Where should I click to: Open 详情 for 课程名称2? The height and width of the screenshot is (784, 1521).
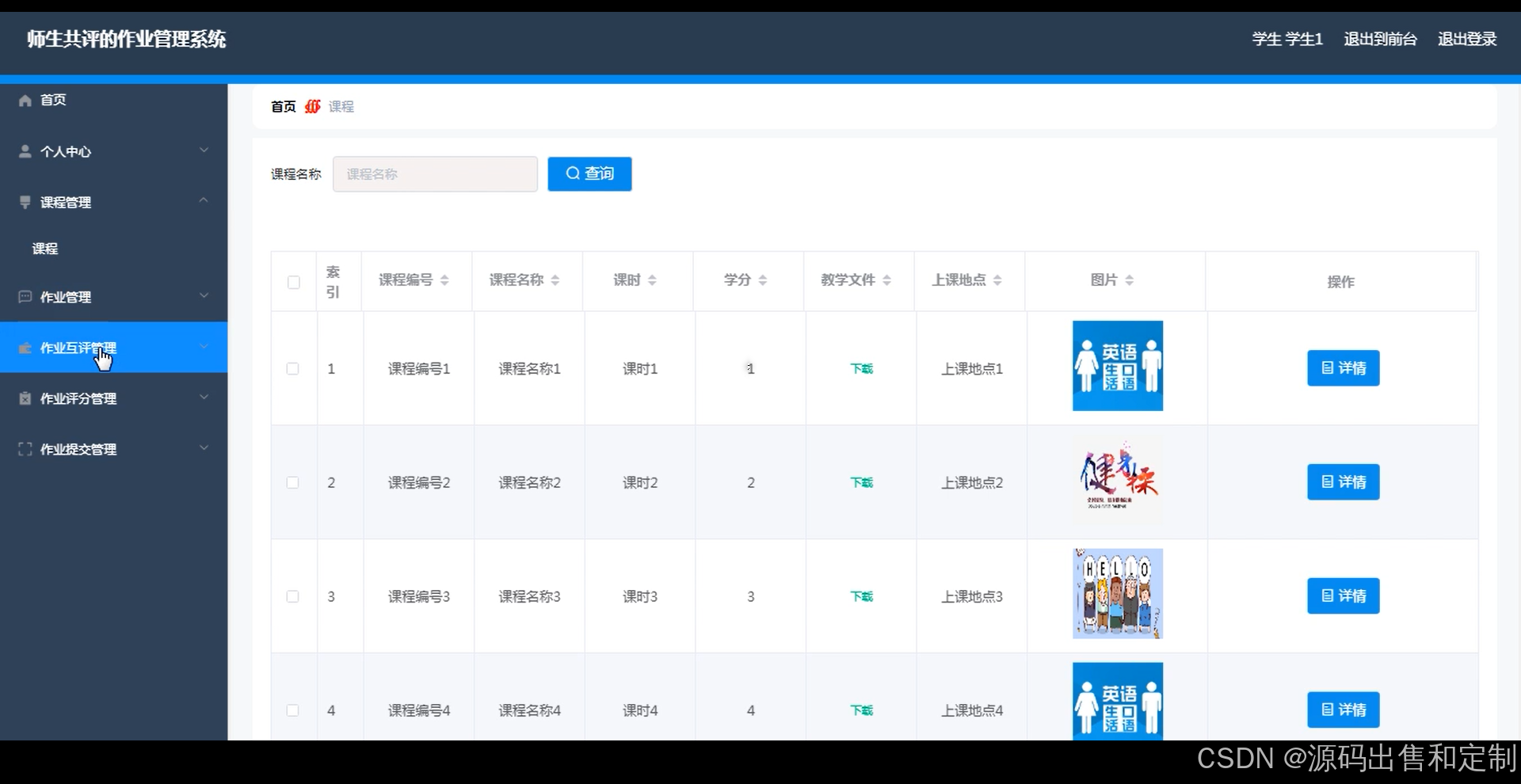[1343, 482]
